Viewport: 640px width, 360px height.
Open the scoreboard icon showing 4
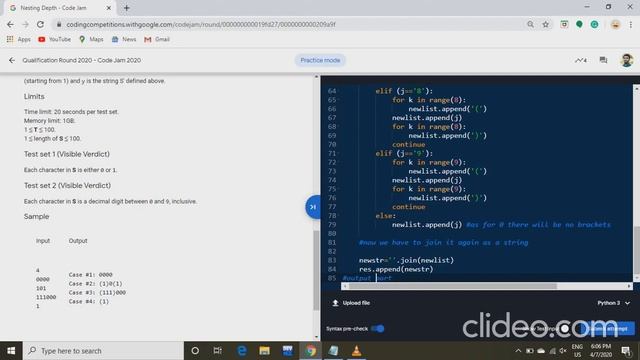(x=581, y=60)
